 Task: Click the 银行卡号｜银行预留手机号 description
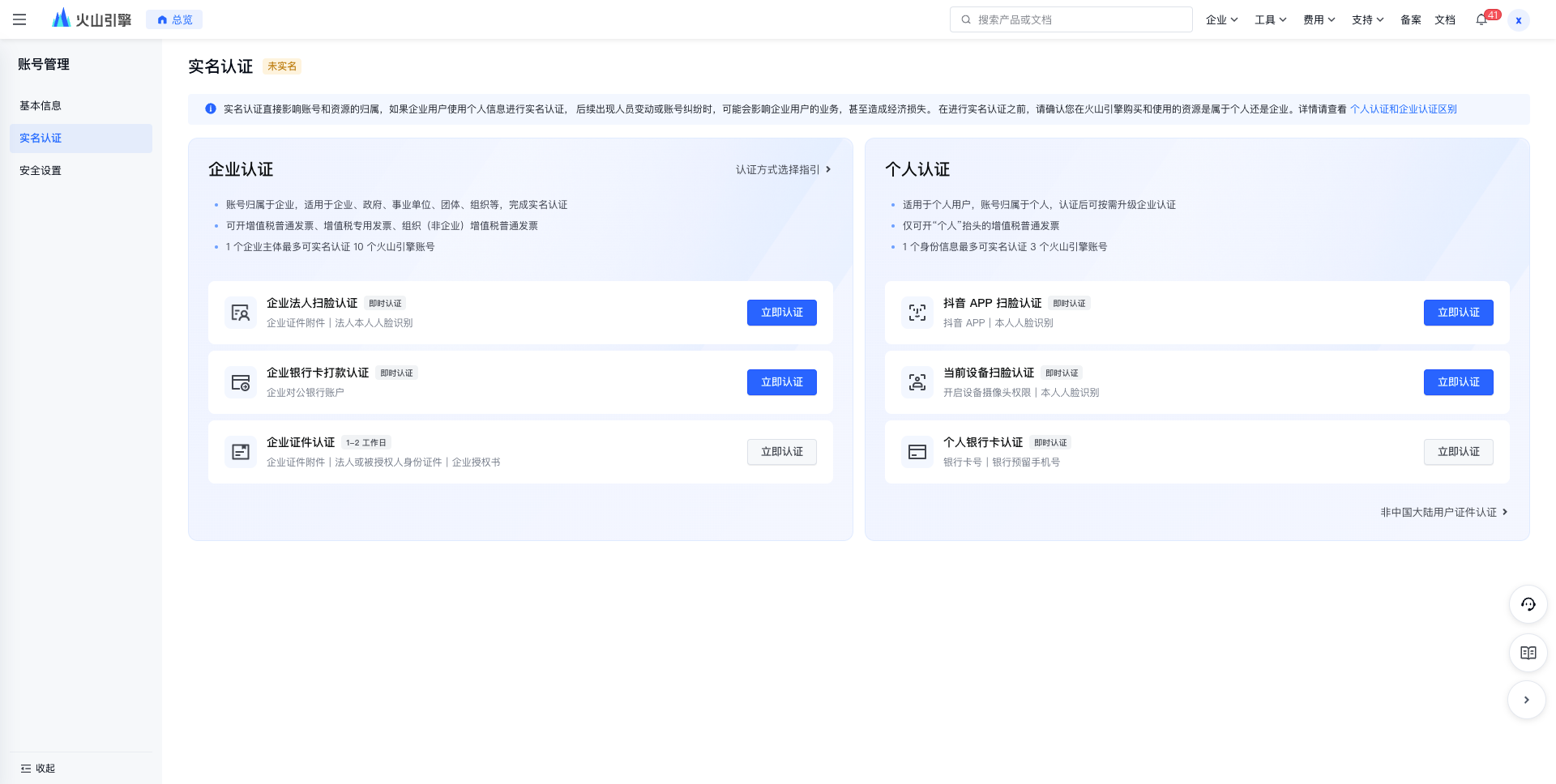point(1002,462)
